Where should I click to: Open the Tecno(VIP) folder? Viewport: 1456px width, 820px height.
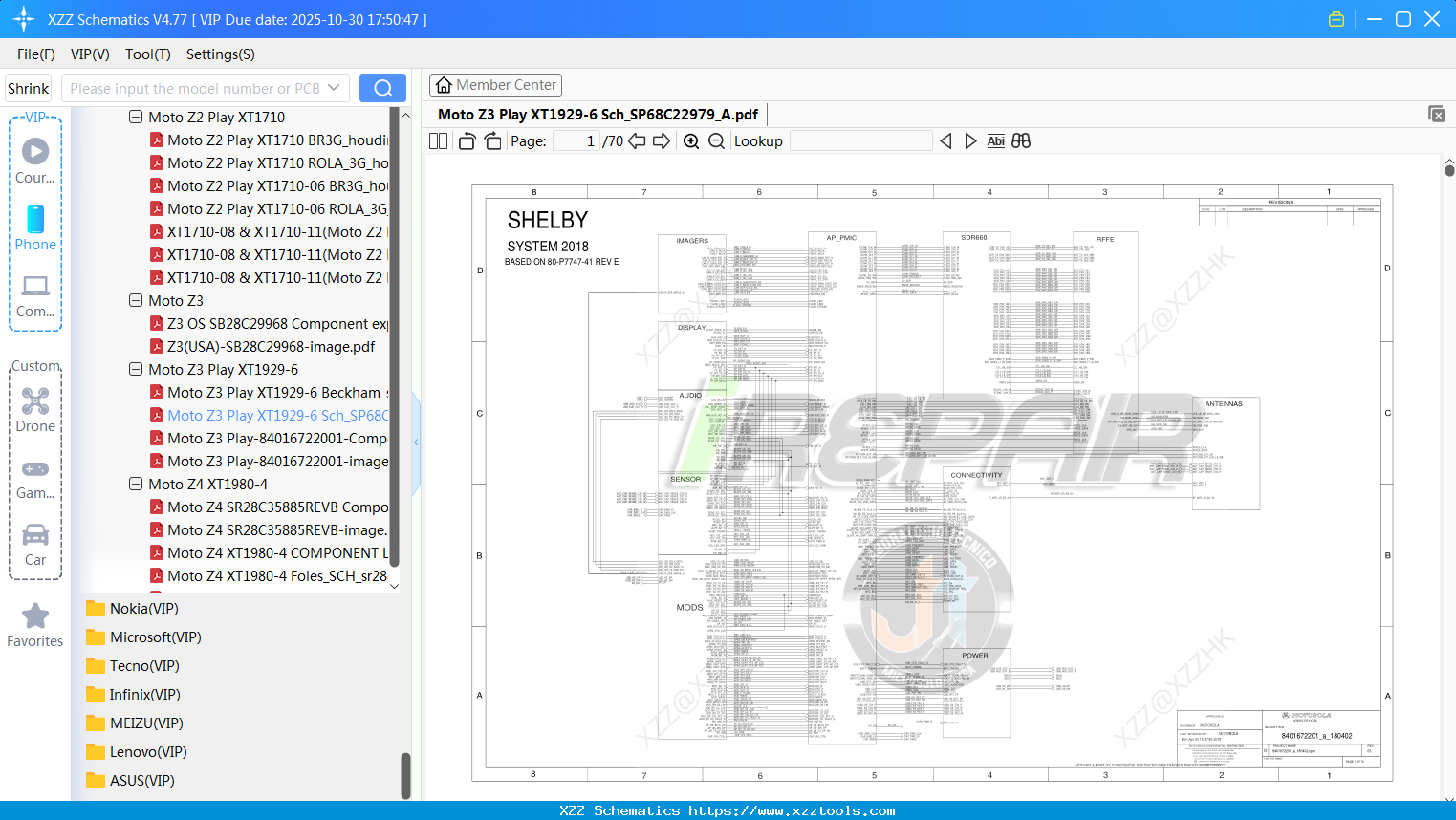(x=133, y=666)
